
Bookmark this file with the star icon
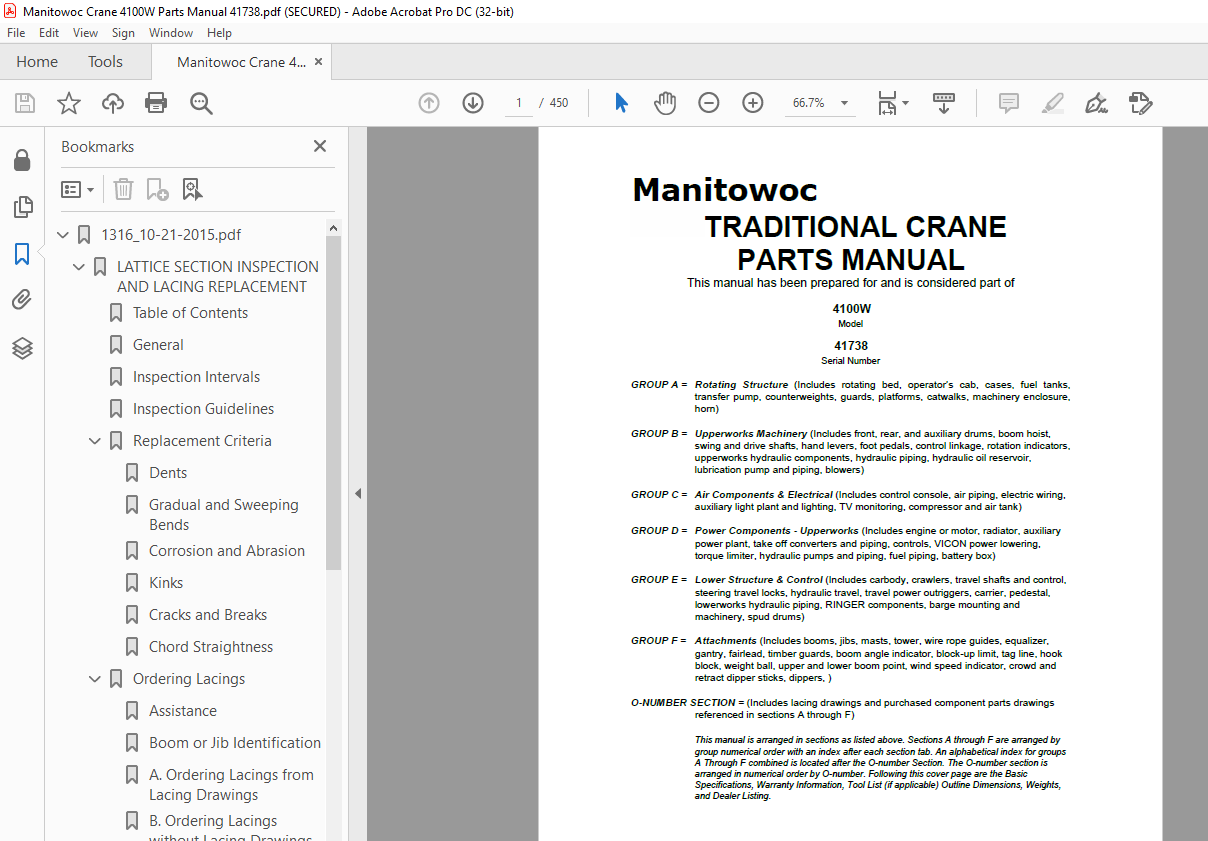(x=69, y=103)
